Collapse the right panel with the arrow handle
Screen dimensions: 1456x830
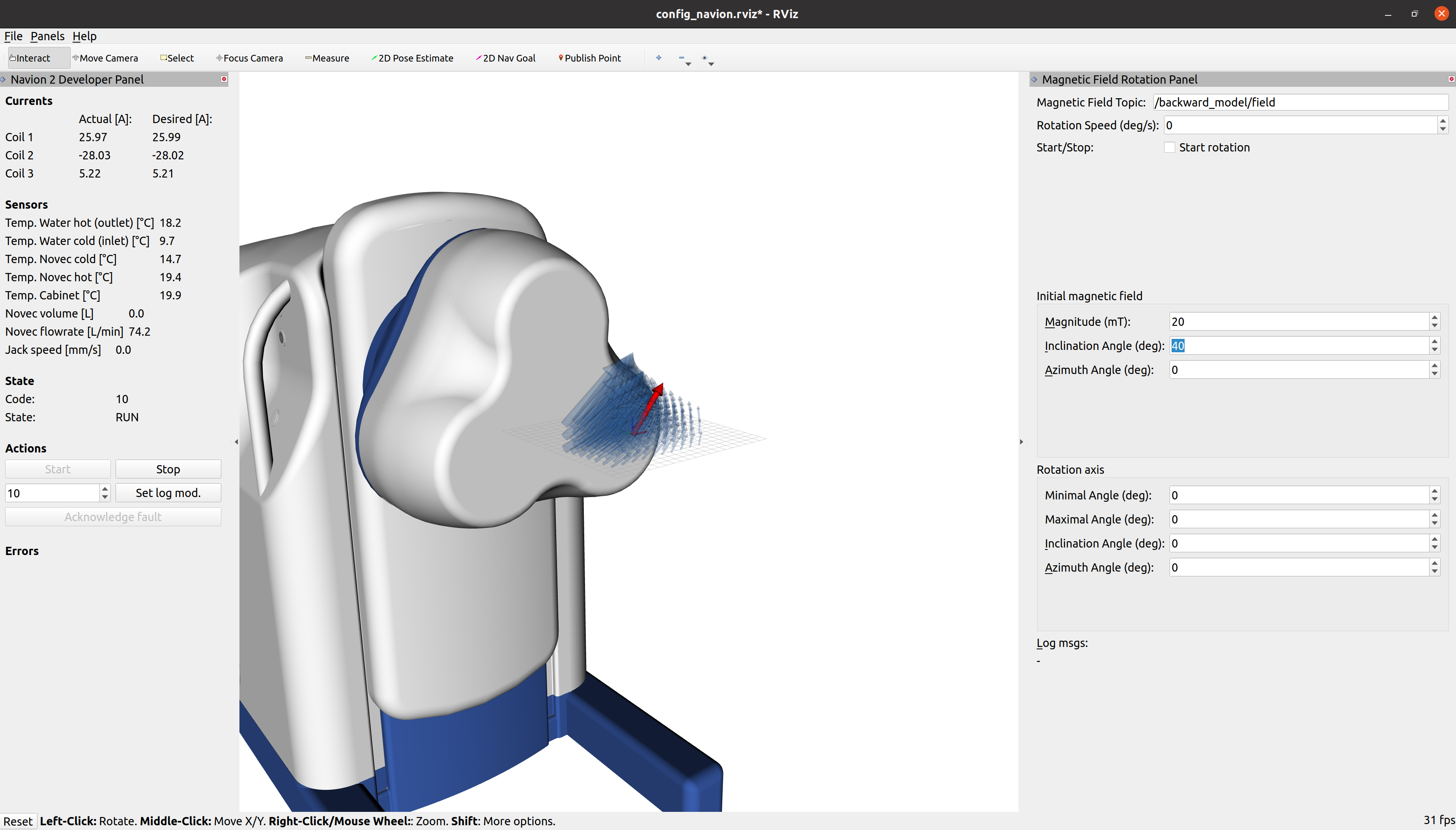[1021, 442]
